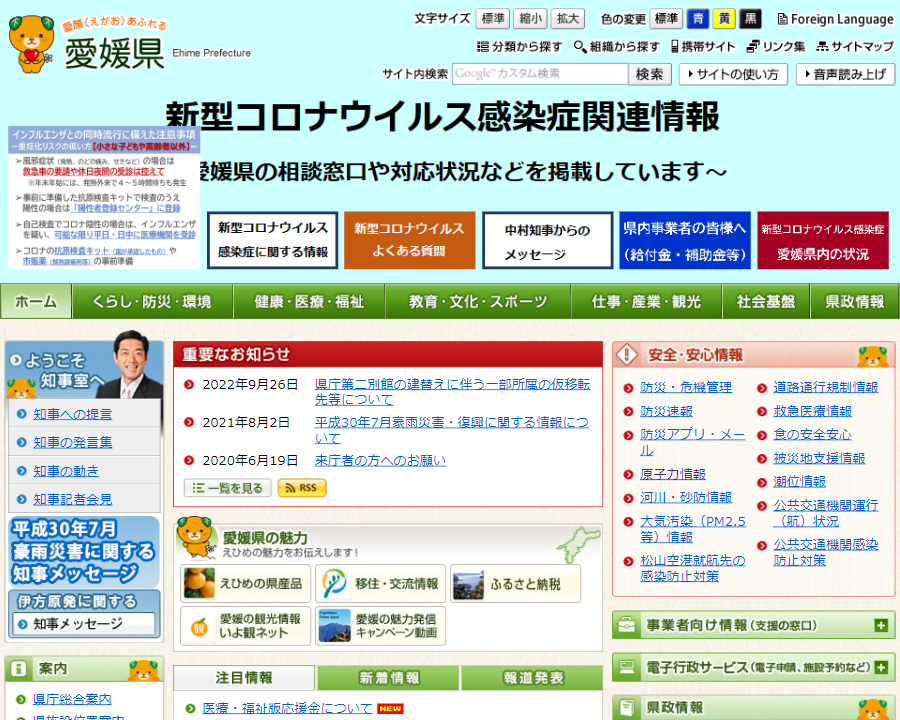Open 一覧を見る list button

[228, 488]
